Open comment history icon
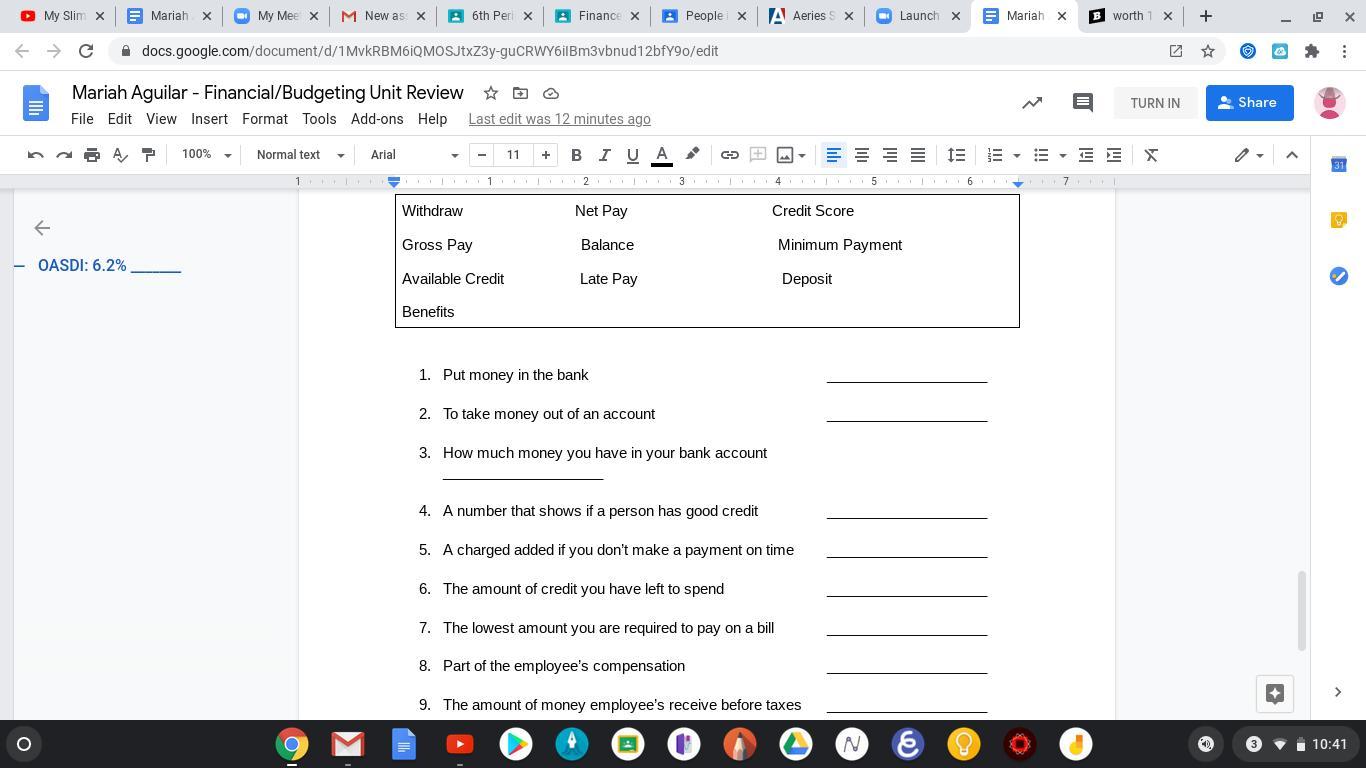The width and height of the screenshot is (1366, 768). pyautogui.click(x=1082, y=103)
